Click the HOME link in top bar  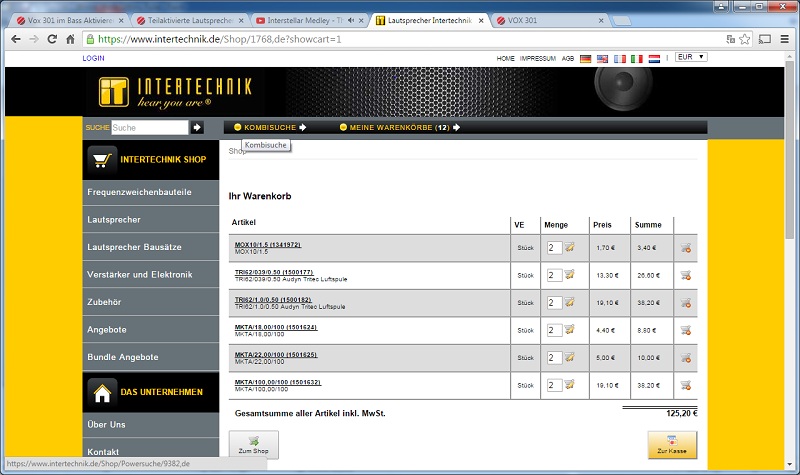click(506, 59)
